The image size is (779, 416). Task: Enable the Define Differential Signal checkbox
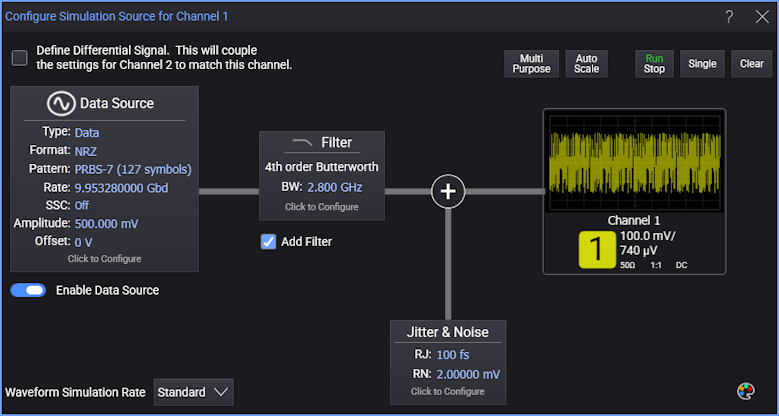pos(20,57)
